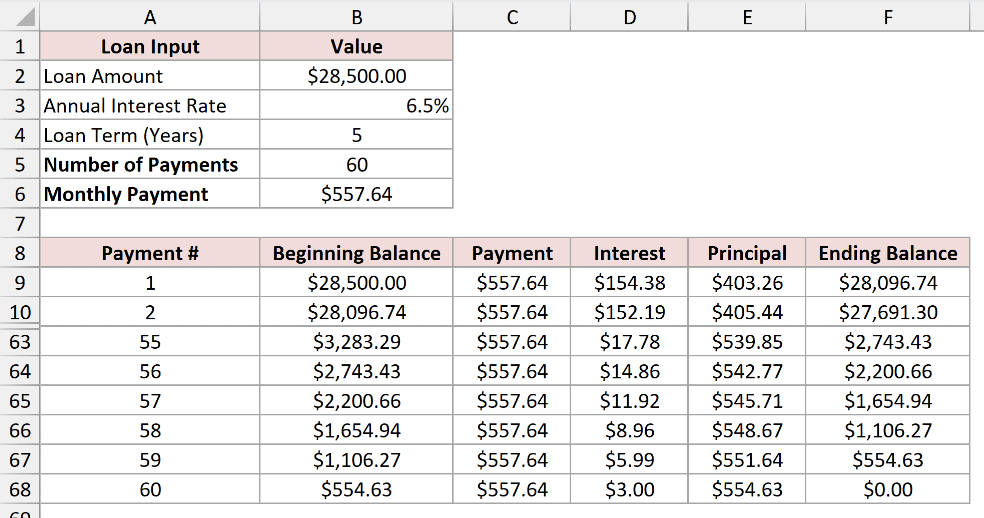Click the 'Loan Input' header cell
Image resolution: width=984 pixels, height=518 pixels.
click(150, 46)
